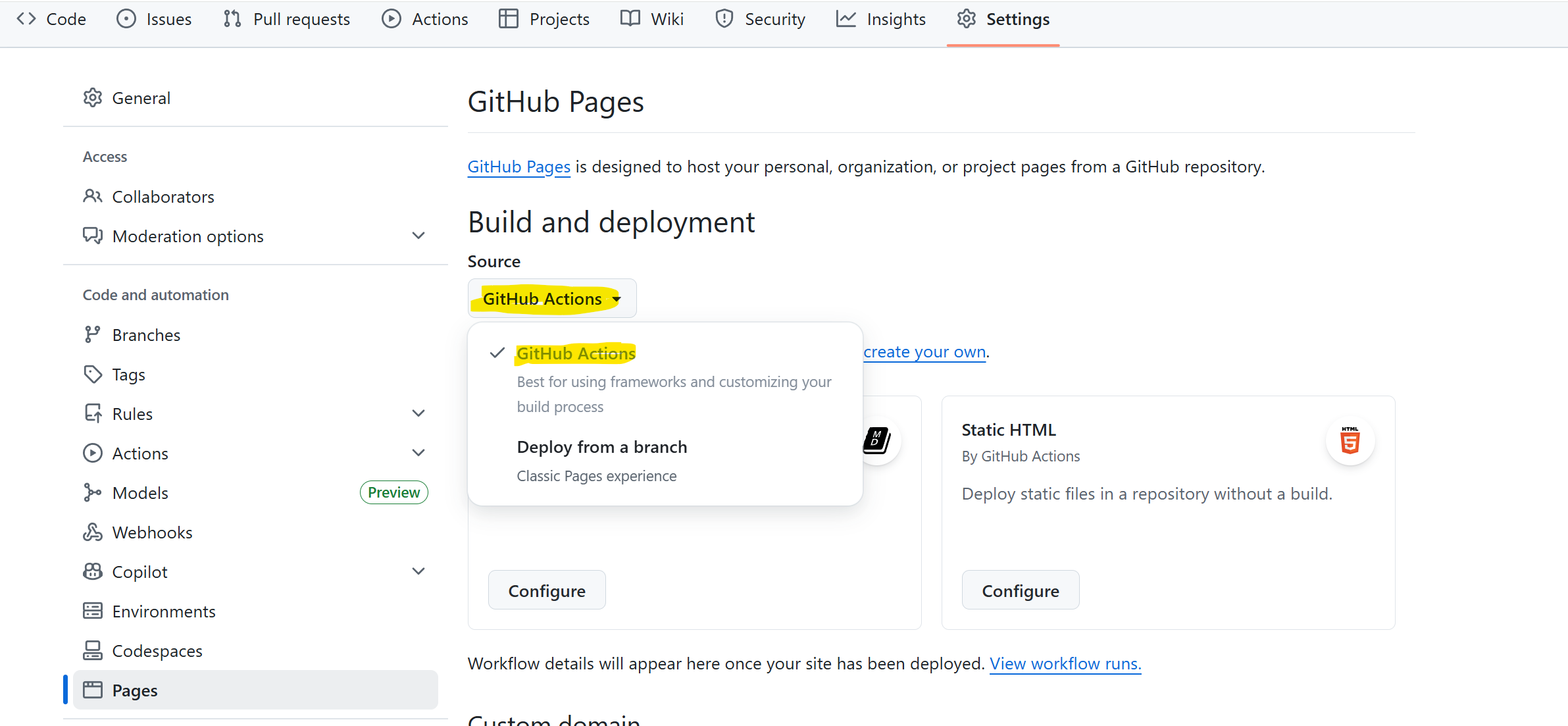Expand the Rules section chevron
The width and height of the screenshot is (1568, 726).
tap(418, 413)
